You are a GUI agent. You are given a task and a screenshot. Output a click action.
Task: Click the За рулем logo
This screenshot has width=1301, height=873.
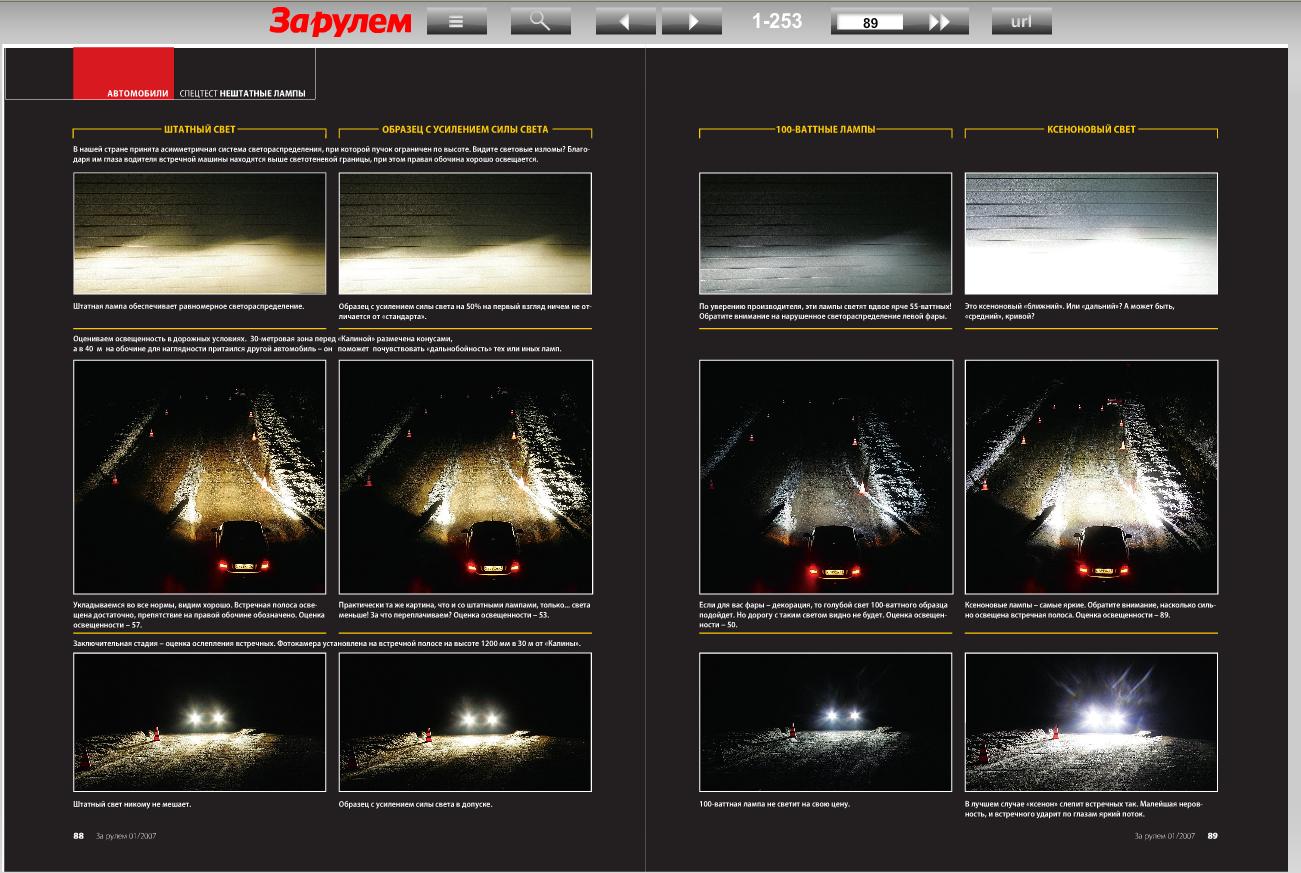(340, 21)
